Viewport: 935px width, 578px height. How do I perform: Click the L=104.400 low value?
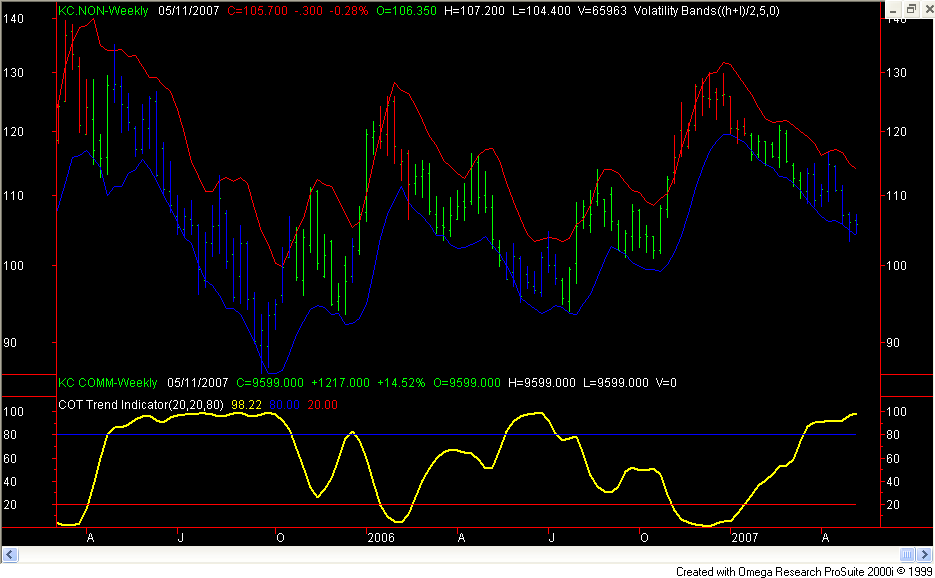click(541, 11)
